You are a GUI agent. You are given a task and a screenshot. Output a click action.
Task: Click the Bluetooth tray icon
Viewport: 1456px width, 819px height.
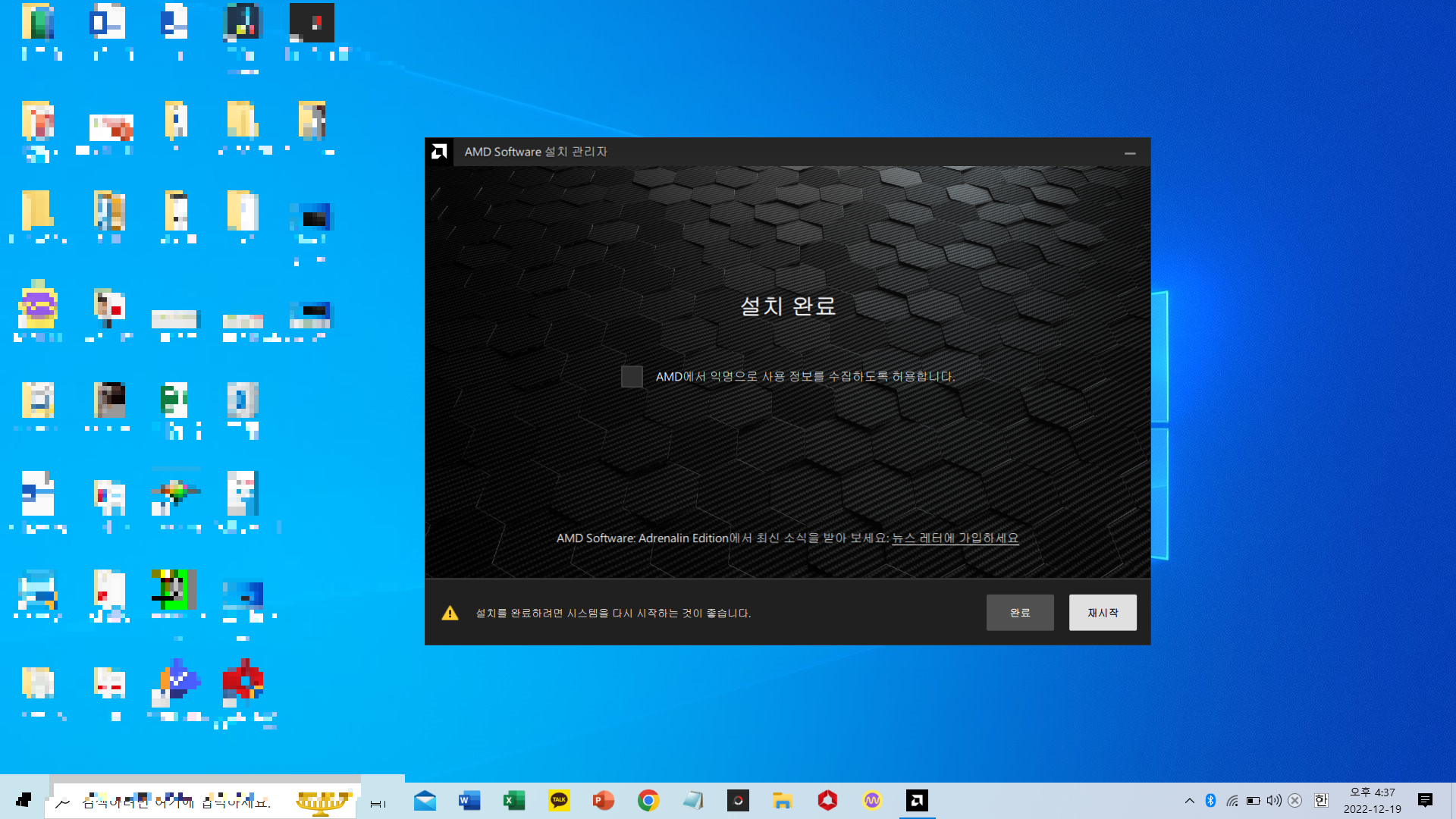click(1210, 801)
